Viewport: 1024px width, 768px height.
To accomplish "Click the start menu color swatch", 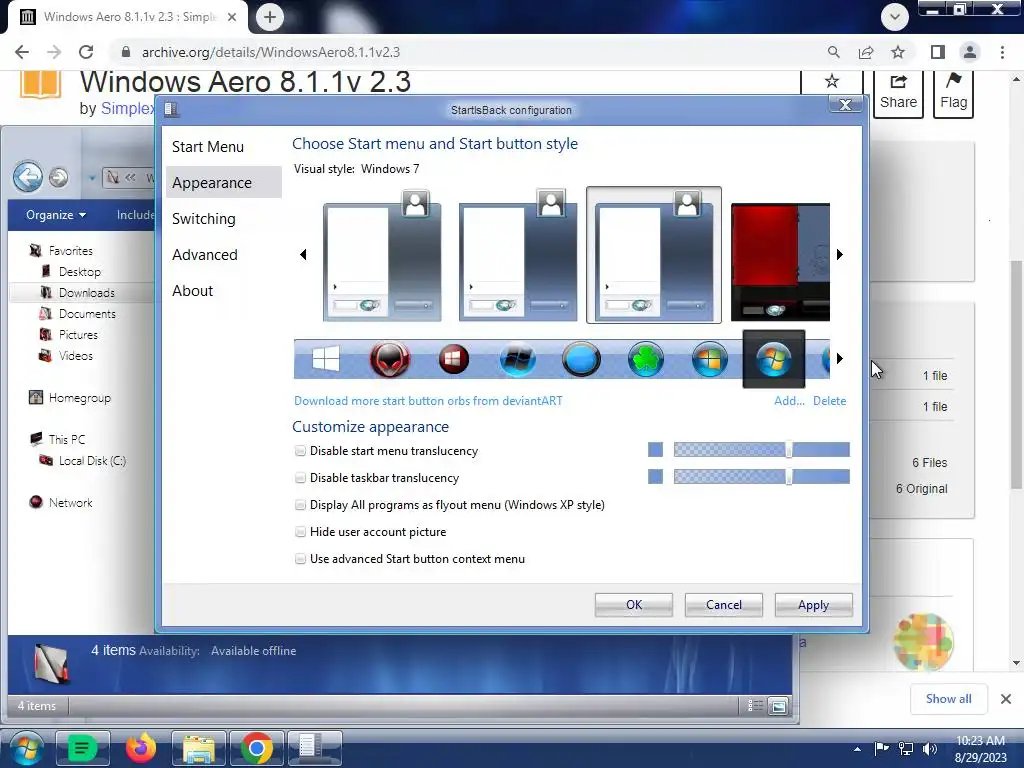I will click(655, 449).
